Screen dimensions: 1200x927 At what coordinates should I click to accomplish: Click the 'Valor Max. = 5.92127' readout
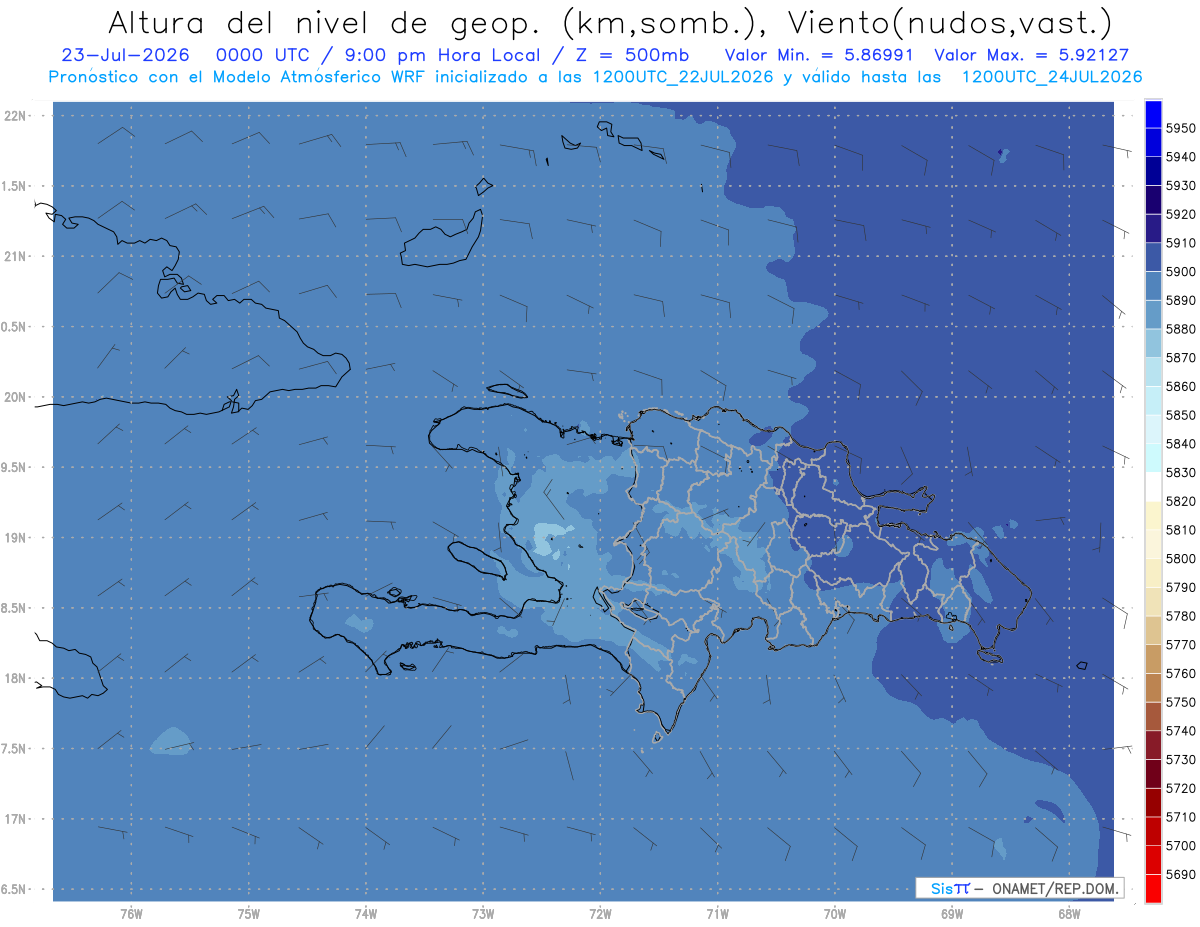click(x=1032, y=55)
